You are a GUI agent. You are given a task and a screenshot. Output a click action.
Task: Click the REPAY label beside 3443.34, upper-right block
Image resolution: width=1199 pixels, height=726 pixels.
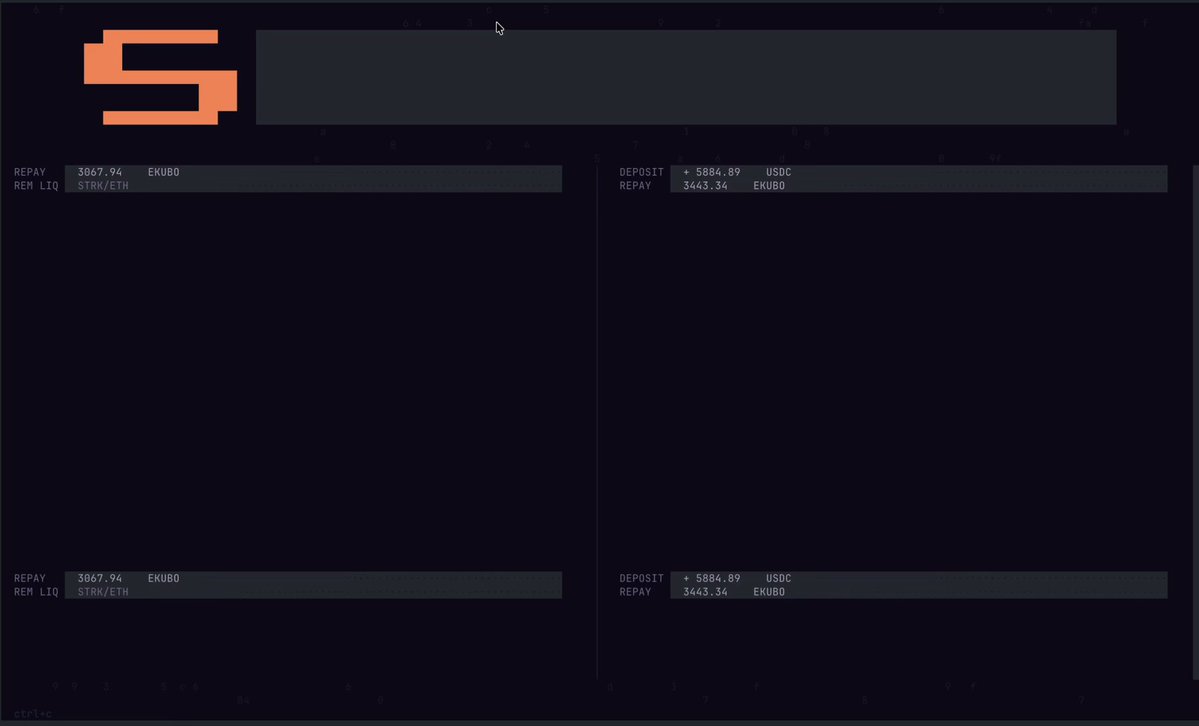click(x=635, y=186)
